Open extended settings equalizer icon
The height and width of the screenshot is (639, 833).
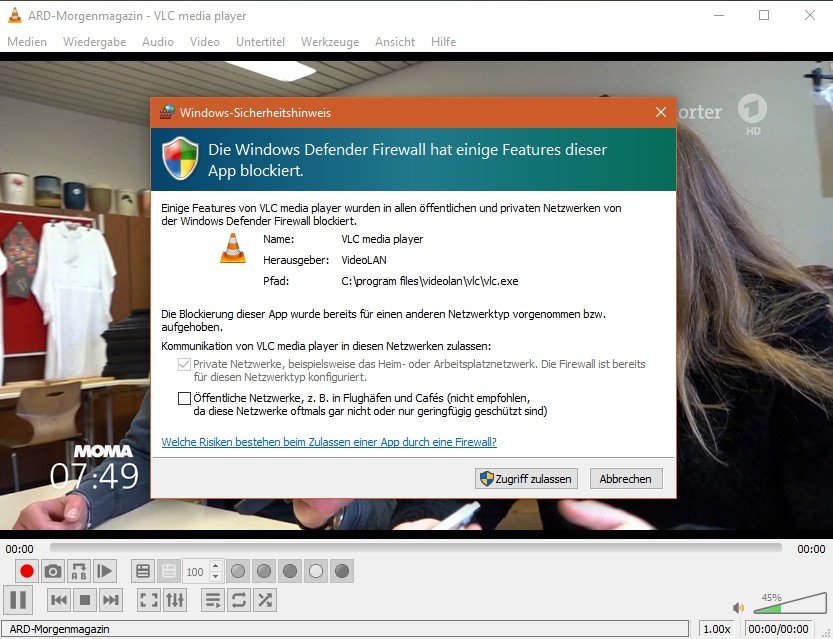pos(175,600)
